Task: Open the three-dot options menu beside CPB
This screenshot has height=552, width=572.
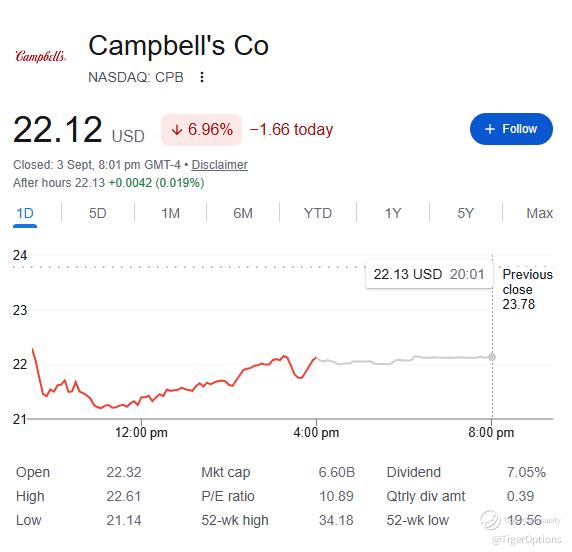Action: click(202, 77)
